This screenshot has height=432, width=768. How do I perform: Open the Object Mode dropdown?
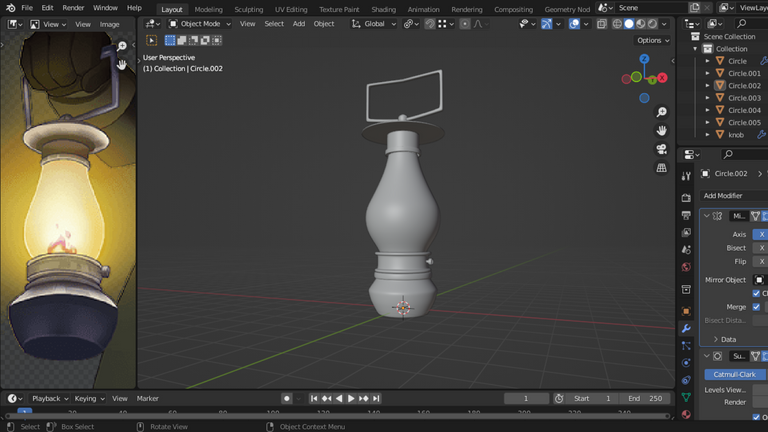(x=199, y=24)
